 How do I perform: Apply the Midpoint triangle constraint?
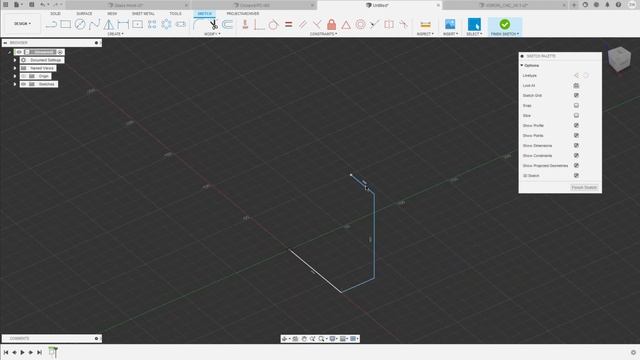(346, 24)
